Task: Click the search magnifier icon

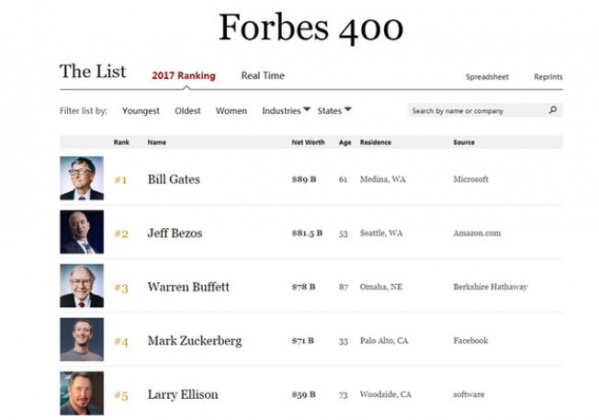Action: click(552, 110)
